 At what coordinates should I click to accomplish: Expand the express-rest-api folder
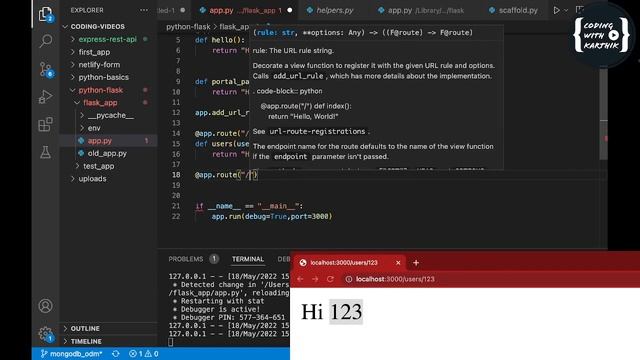pos(107,39)
